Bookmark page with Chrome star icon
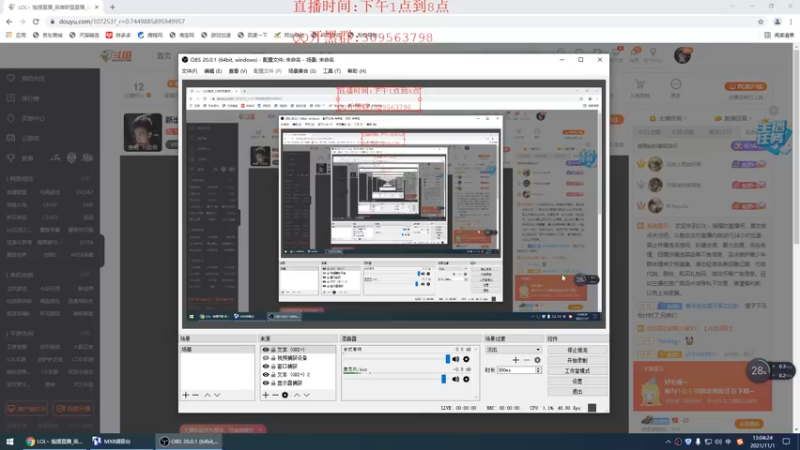This screenshot has height=450, width=800. 761,21
